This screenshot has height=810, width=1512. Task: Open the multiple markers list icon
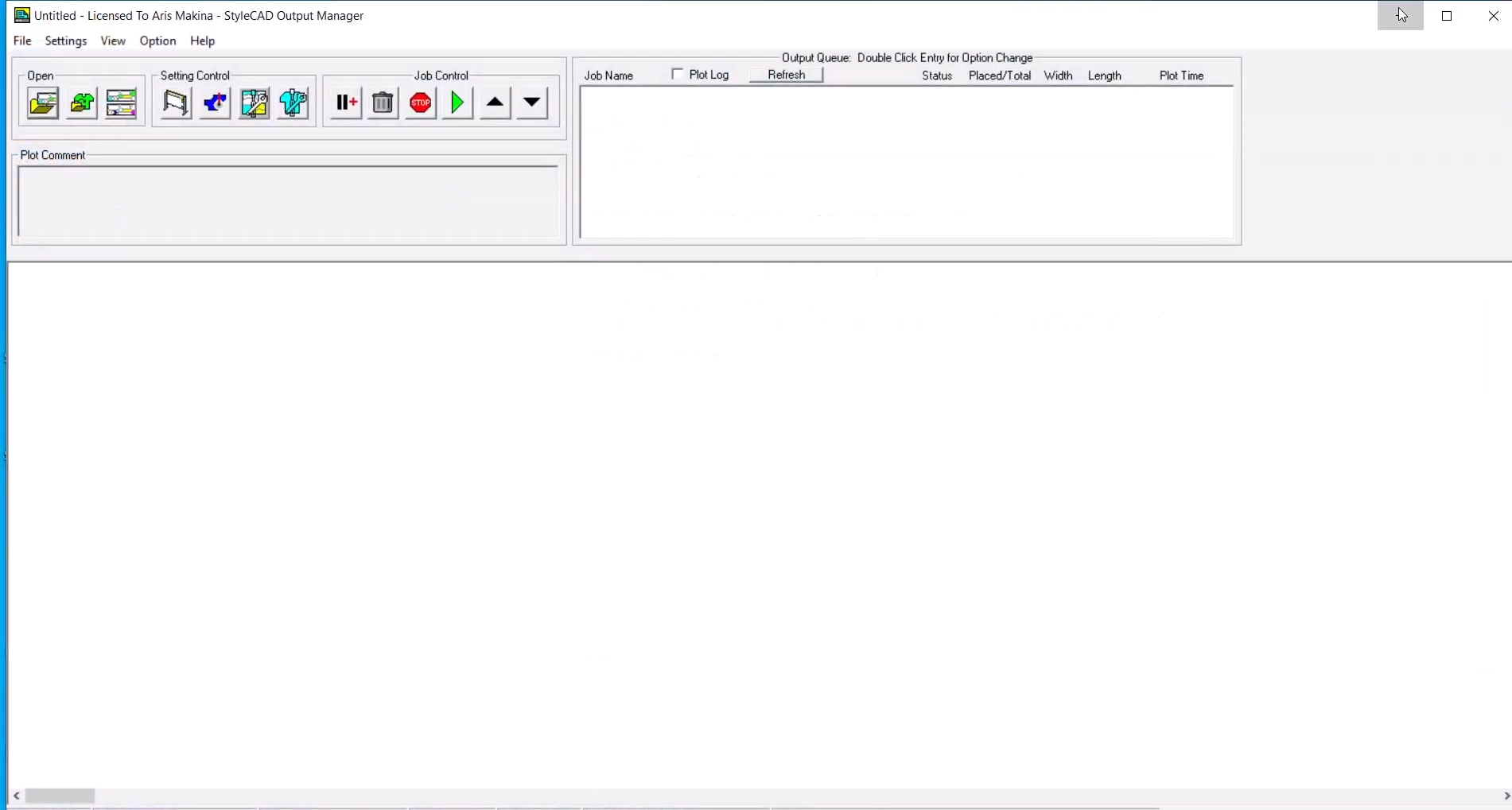[121, 103]
